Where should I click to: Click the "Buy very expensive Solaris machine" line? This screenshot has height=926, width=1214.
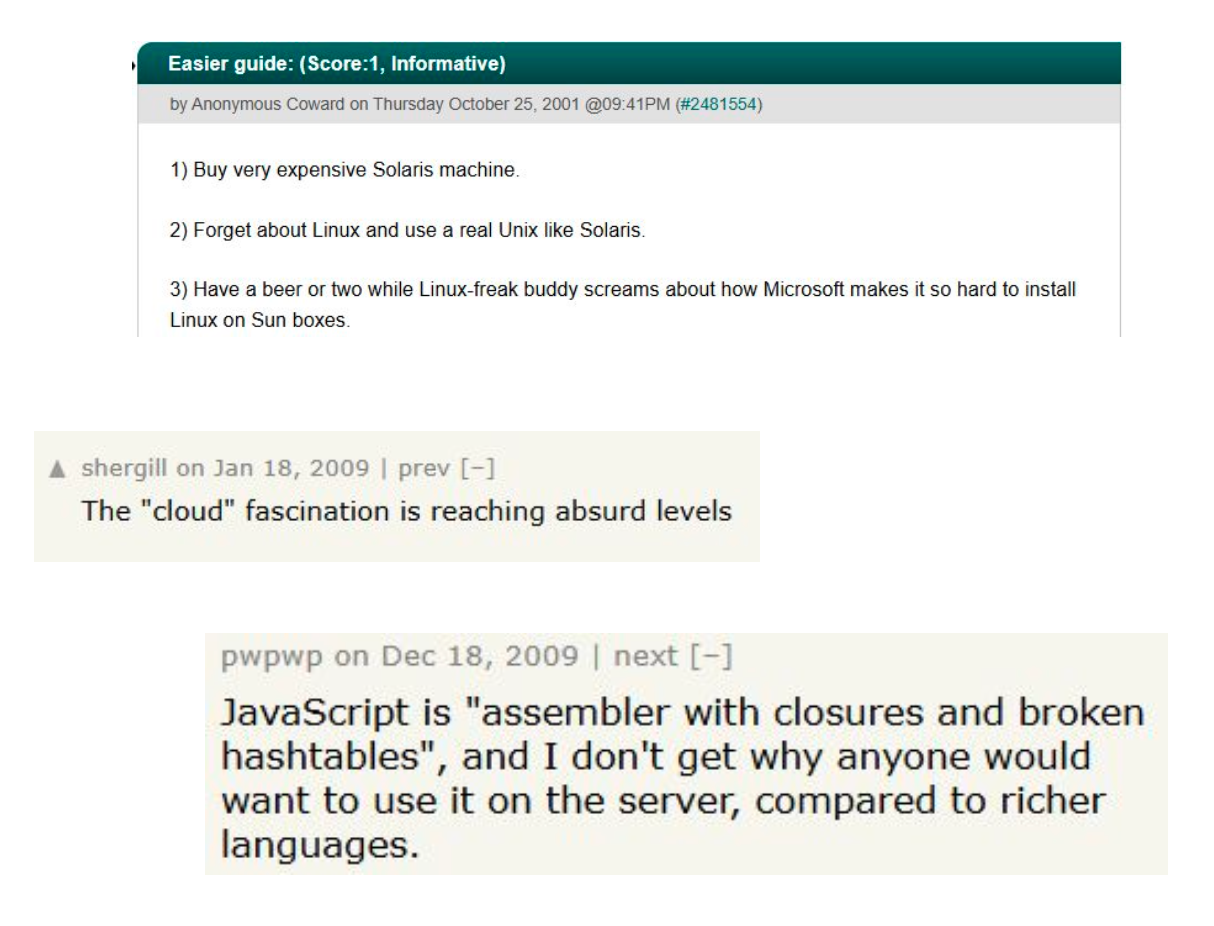[345, 171]
